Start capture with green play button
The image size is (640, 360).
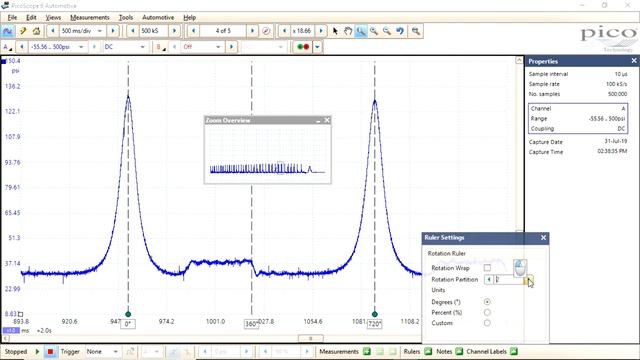click(x=37, y=351)
